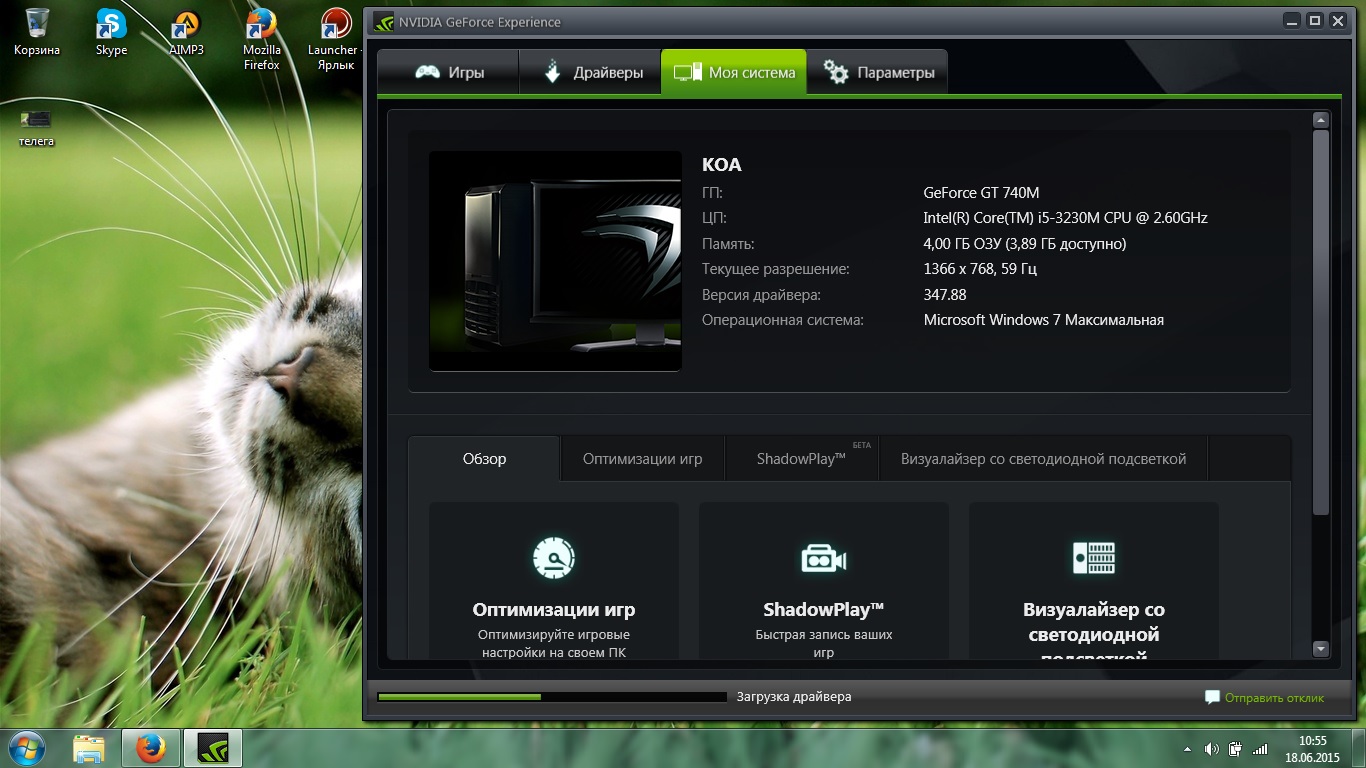The width and height of the screenshot is (1366, 768).
Task: Click Загрузка драйвера status text
Action: pyautogui.click(x=794, y=697)
